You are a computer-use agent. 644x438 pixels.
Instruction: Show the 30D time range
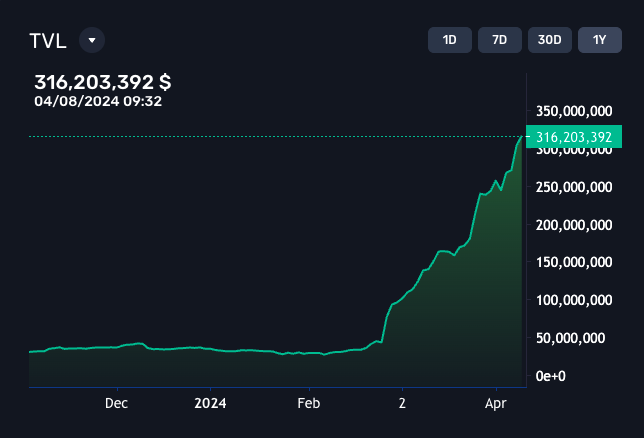(x=549, y=40)
